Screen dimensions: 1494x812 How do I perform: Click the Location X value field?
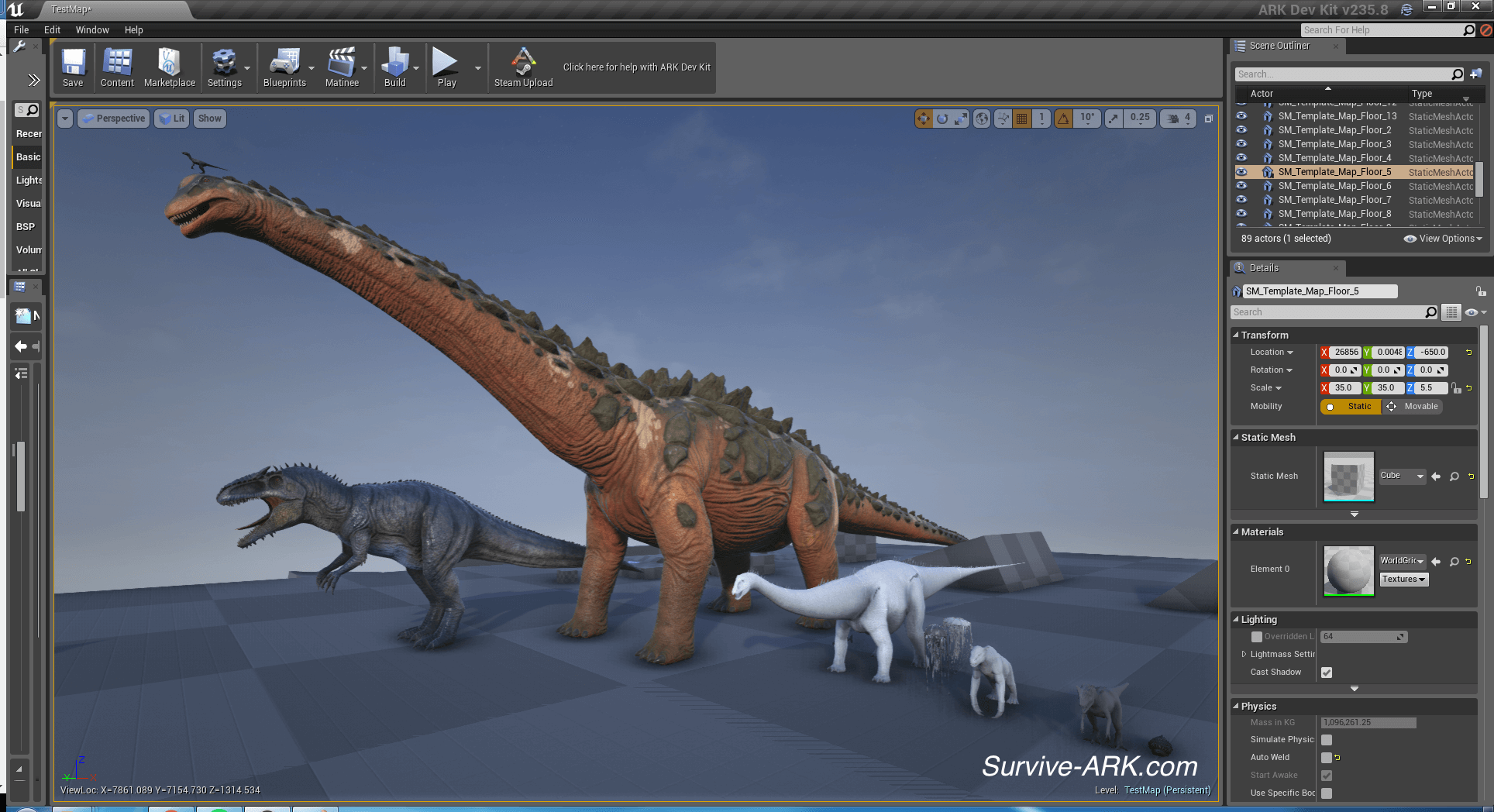click(x=1345, y=353)
